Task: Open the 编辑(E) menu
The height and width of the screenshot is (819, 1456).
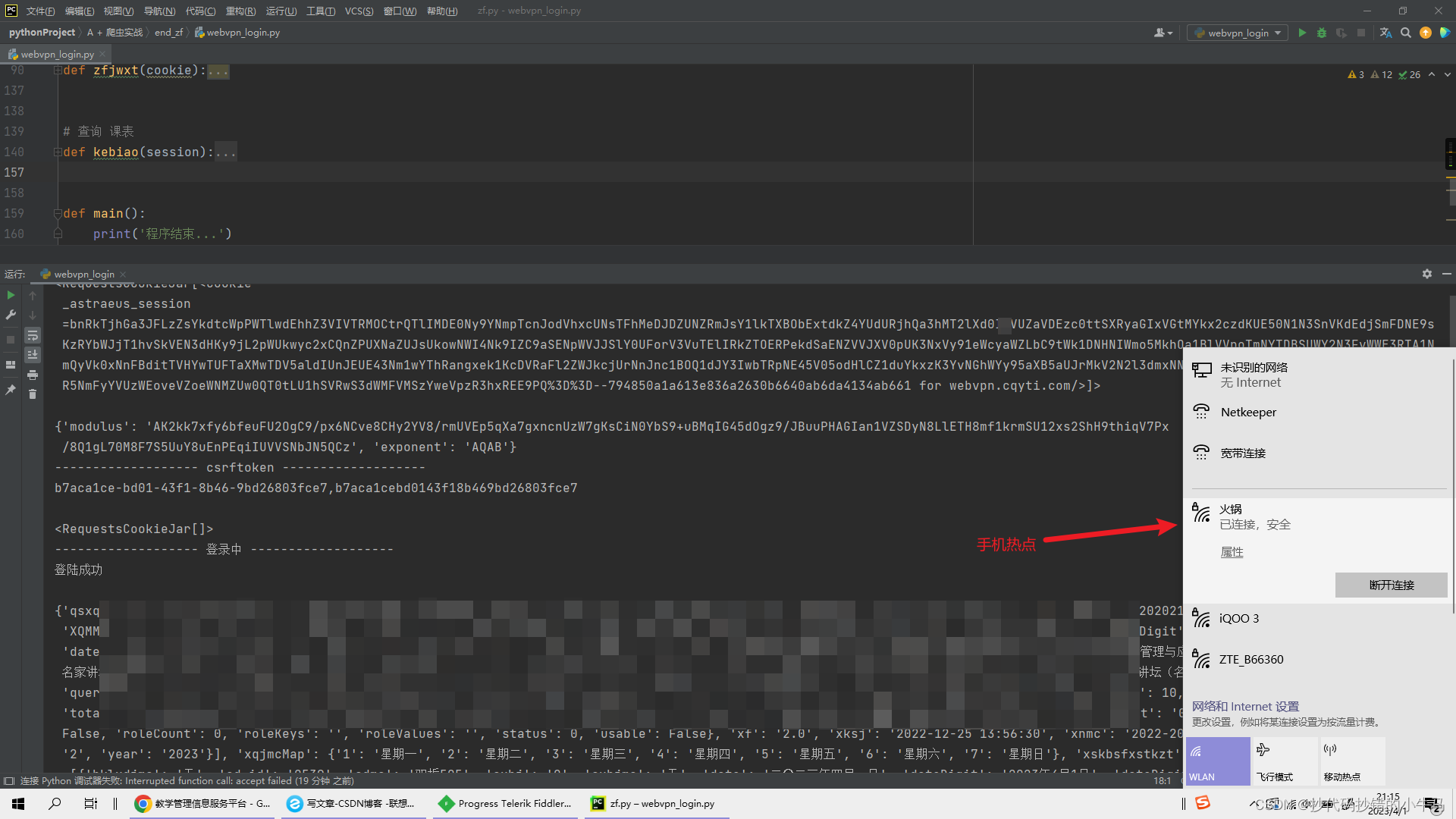Action: point(80,11)
